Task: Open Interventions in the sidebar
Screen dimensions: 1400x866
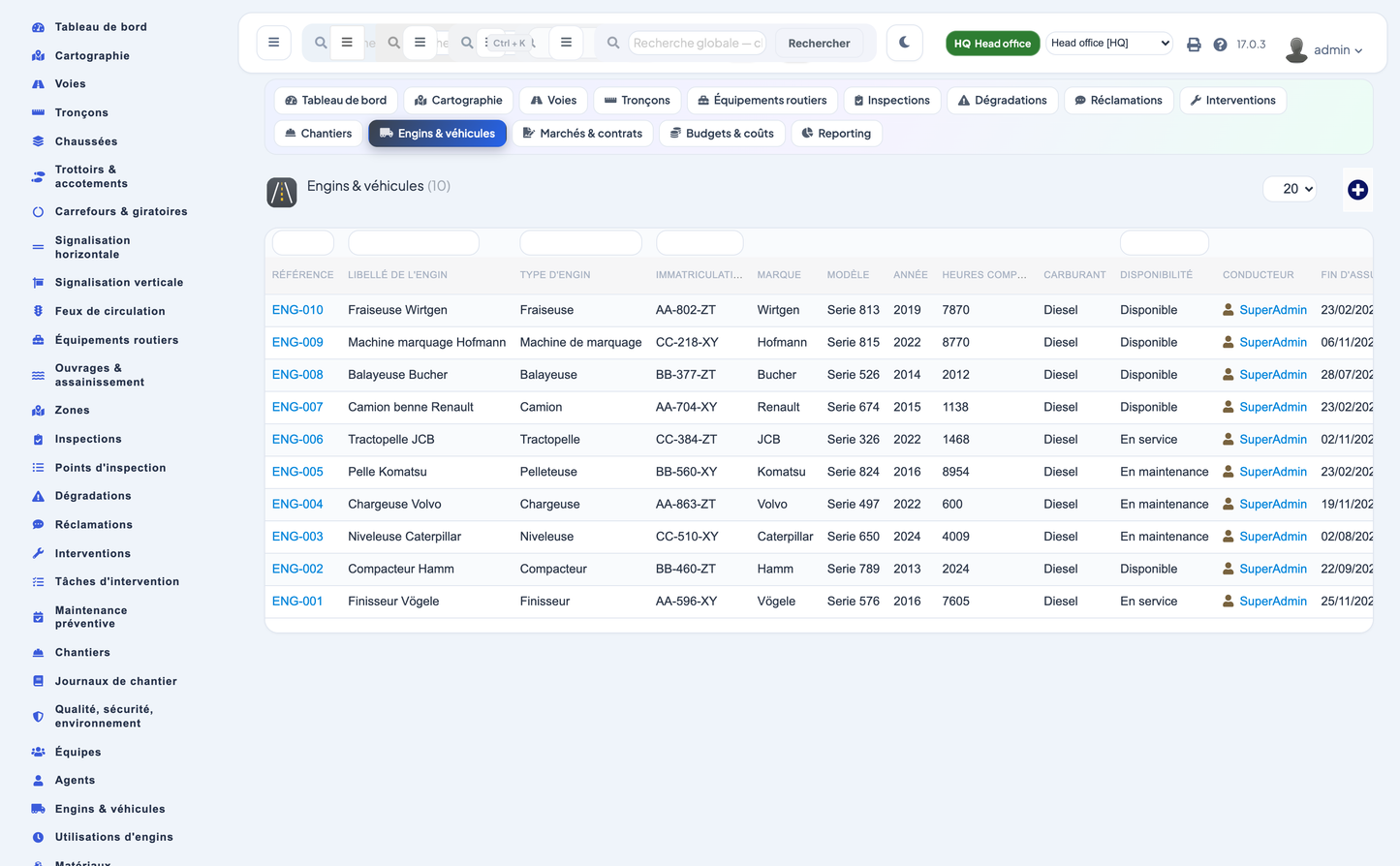Action: pos(92,553)
